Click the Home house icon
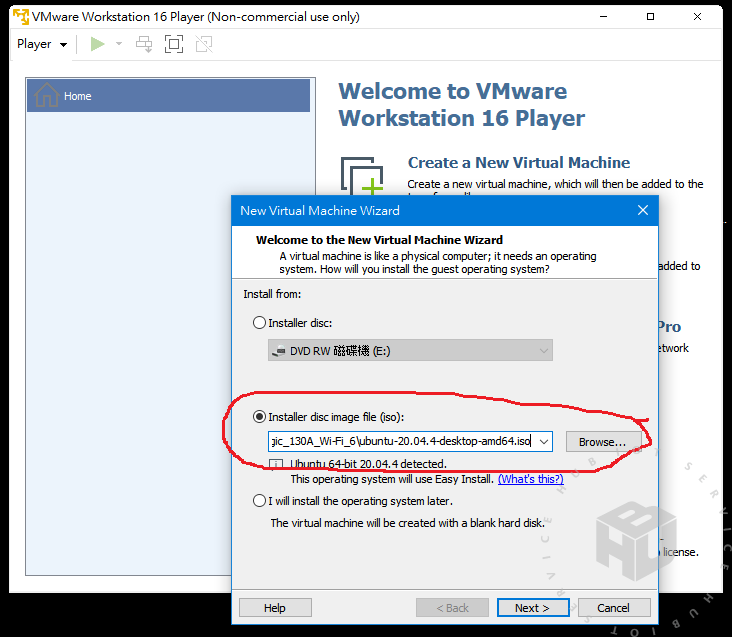This screenshot has height=637, width=732. (x=46, y=95)
